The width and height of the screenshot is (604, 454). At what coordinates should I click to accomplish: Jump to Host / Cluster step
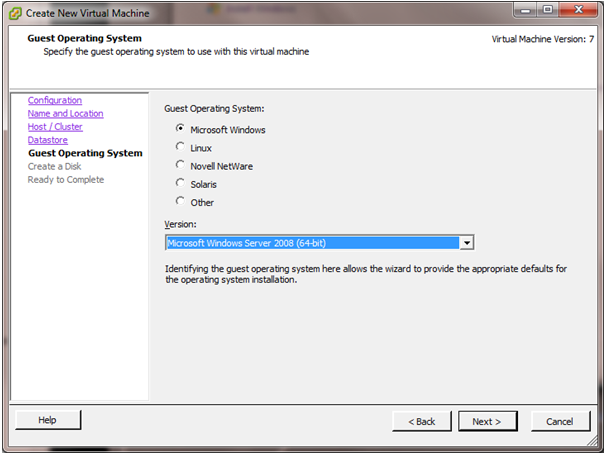[x=55, y=127]
